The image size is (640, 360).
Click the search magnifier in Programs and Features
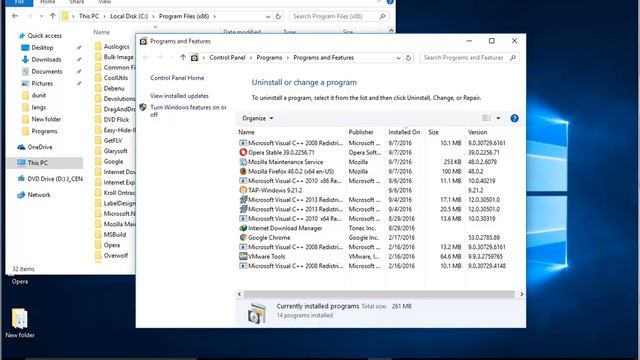coord(513,58)
